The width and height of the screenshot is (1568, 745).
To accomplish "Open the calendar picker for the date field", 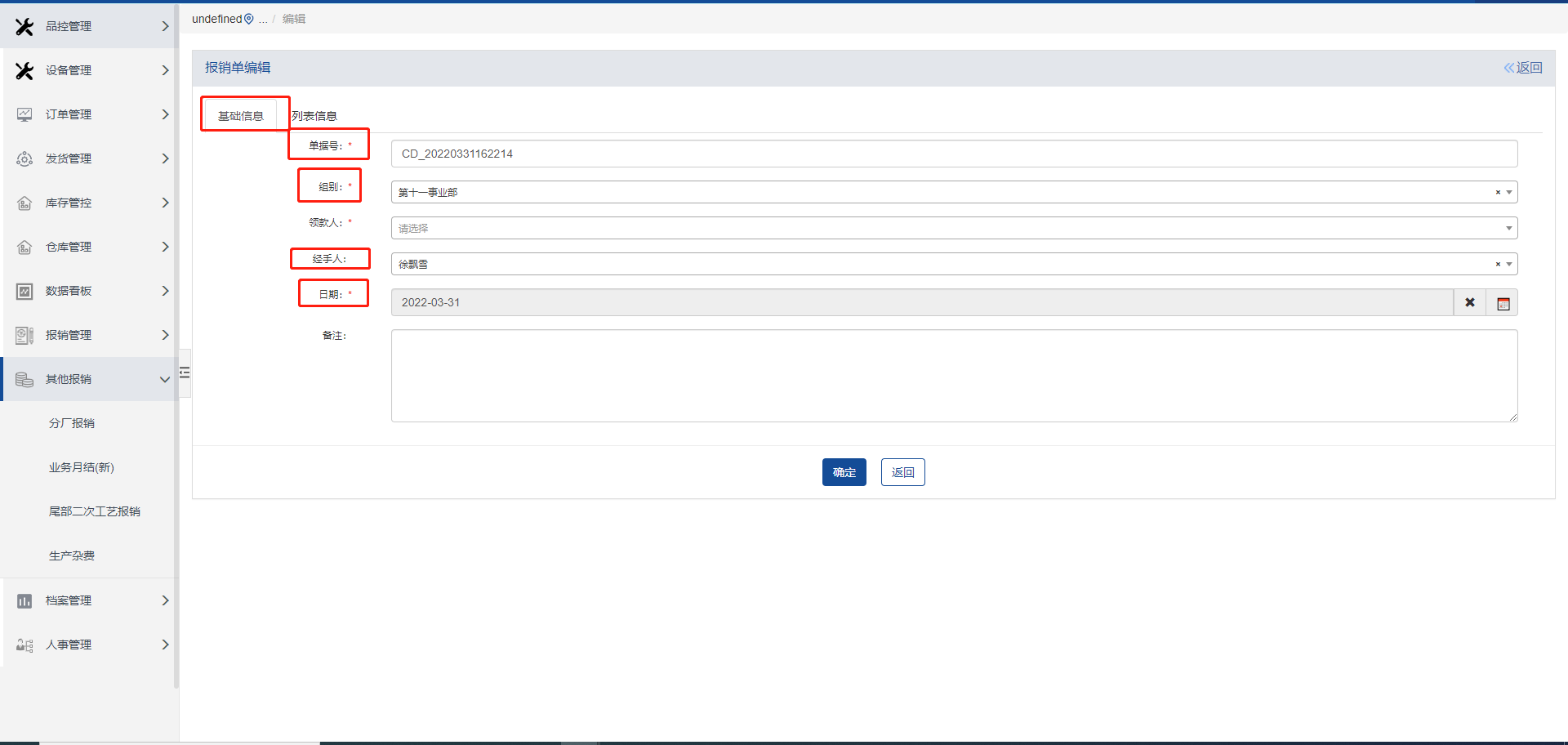I will (1503, 303).
